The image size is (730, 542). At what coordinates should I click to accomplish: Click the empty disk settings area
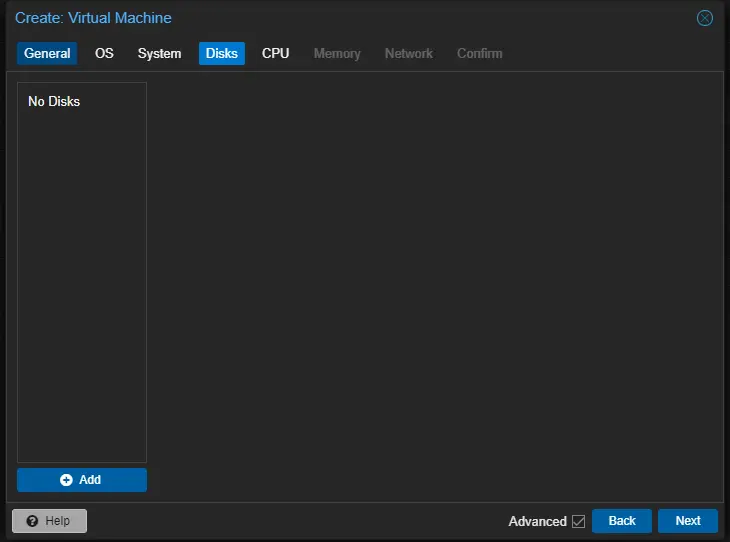(435, 280)
